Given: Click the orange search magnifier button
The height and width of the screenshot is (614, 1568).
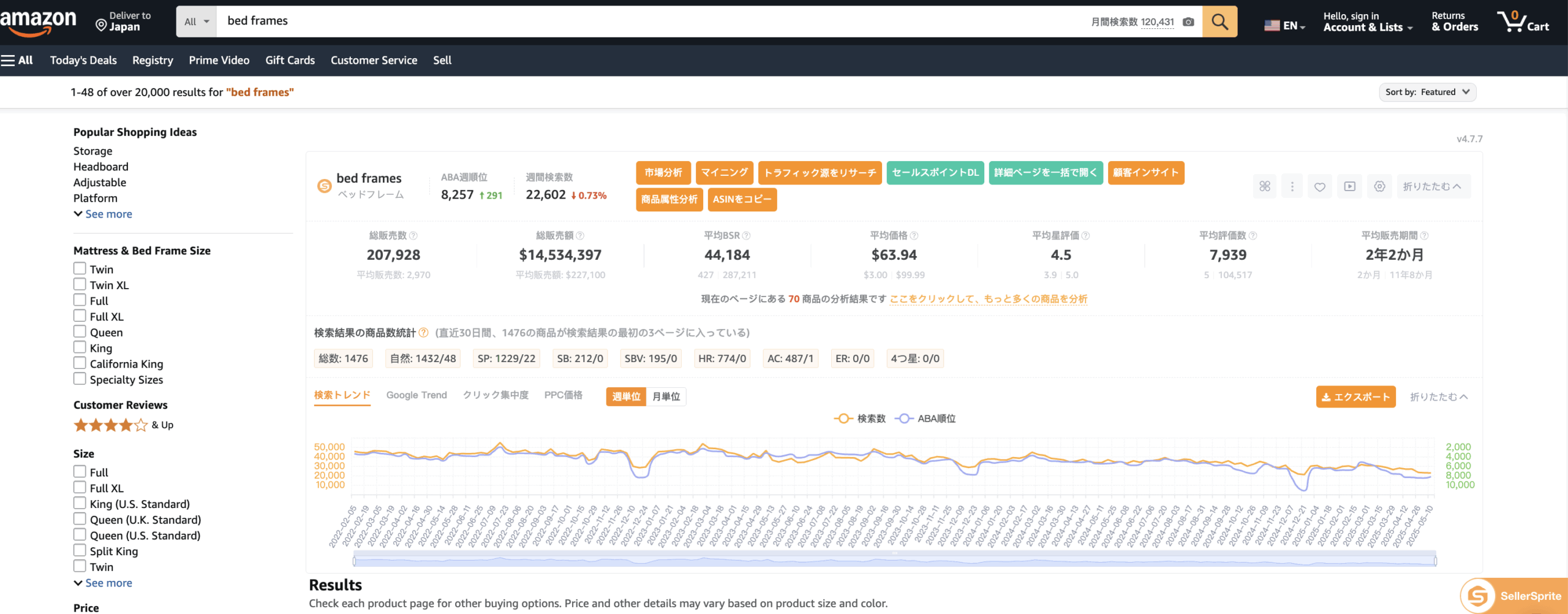Looking at the screenshot, I should [1219, 22].
